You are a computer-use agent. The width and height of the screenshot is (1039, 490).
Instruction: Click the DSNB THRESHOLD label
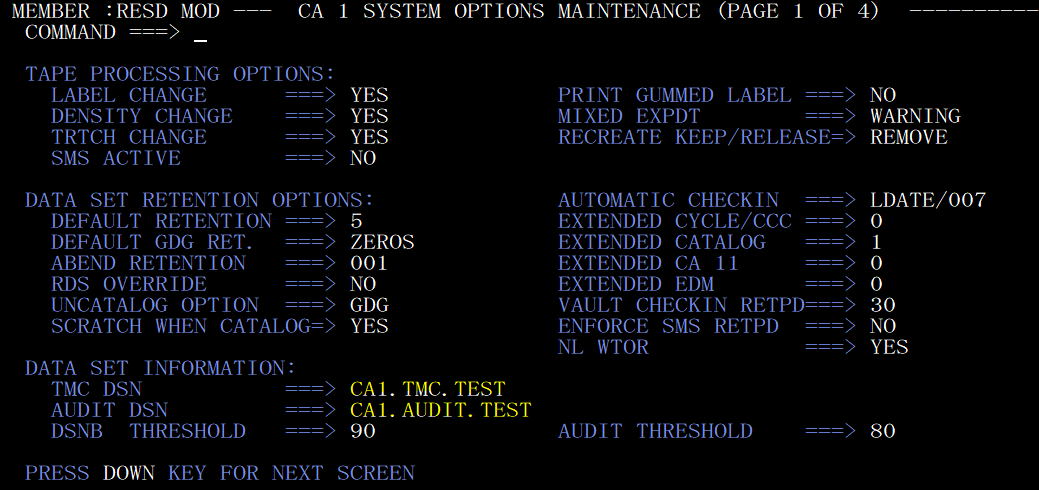148,432
